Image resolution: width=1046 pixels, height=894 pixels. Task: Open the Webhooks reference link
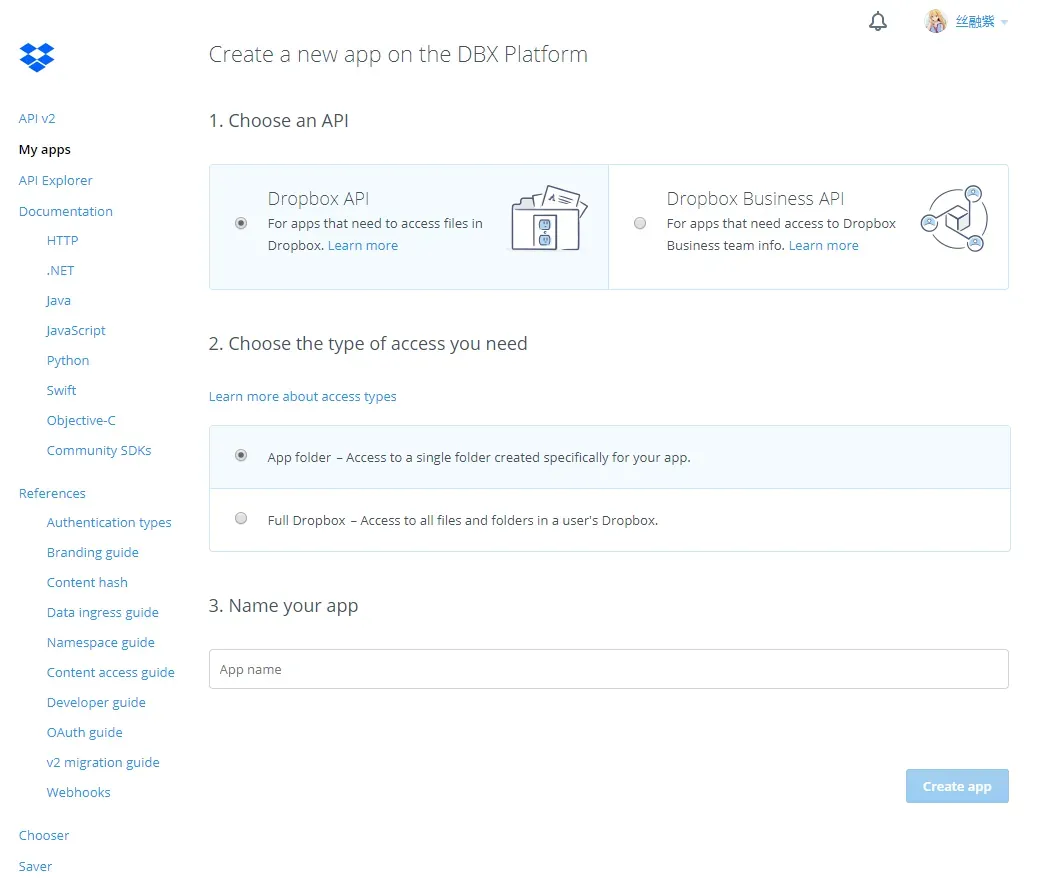coord(78,793)
